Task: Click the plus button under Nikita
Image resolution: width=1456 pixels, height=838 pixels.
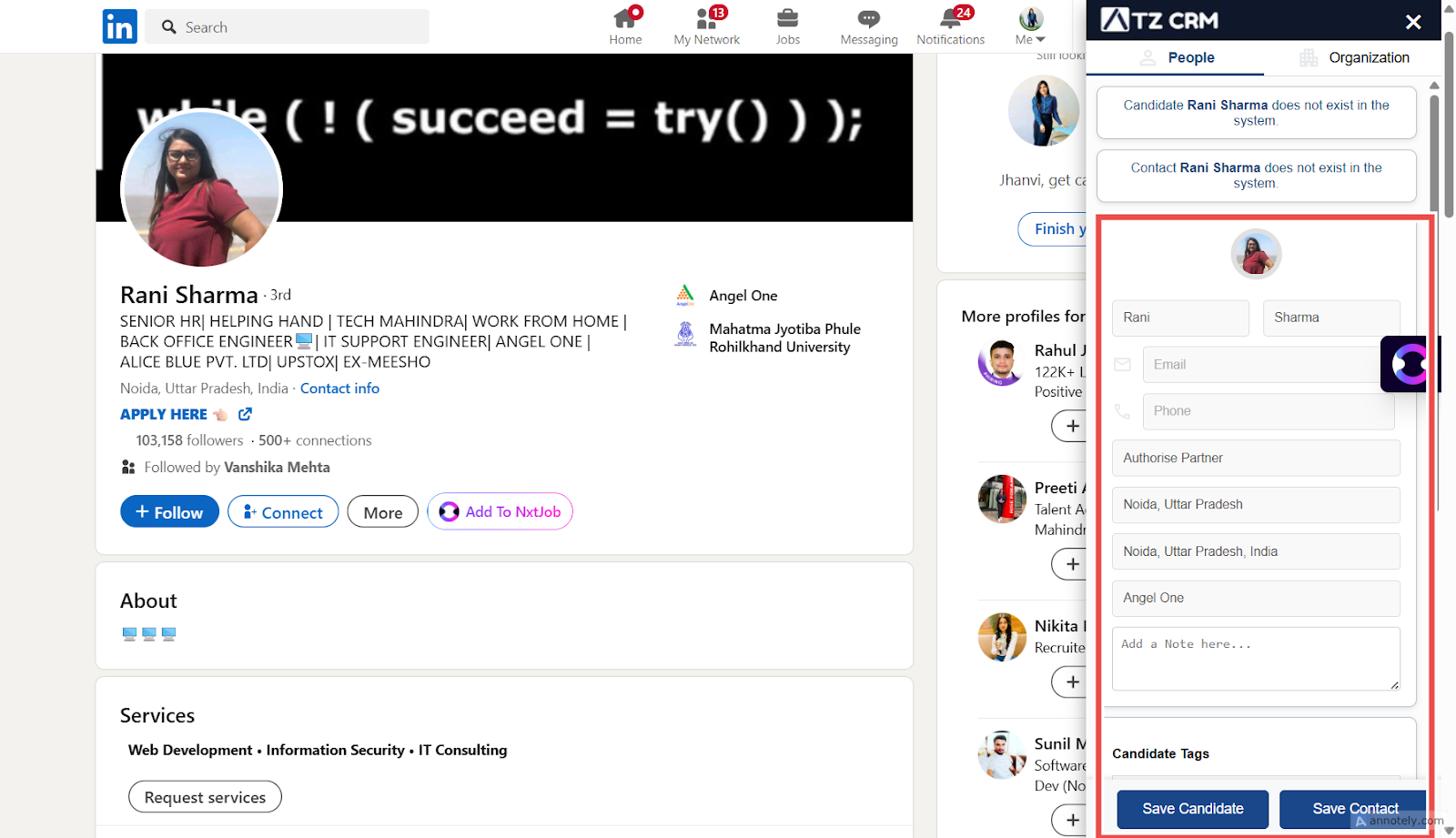Action: click(1071, 682)
